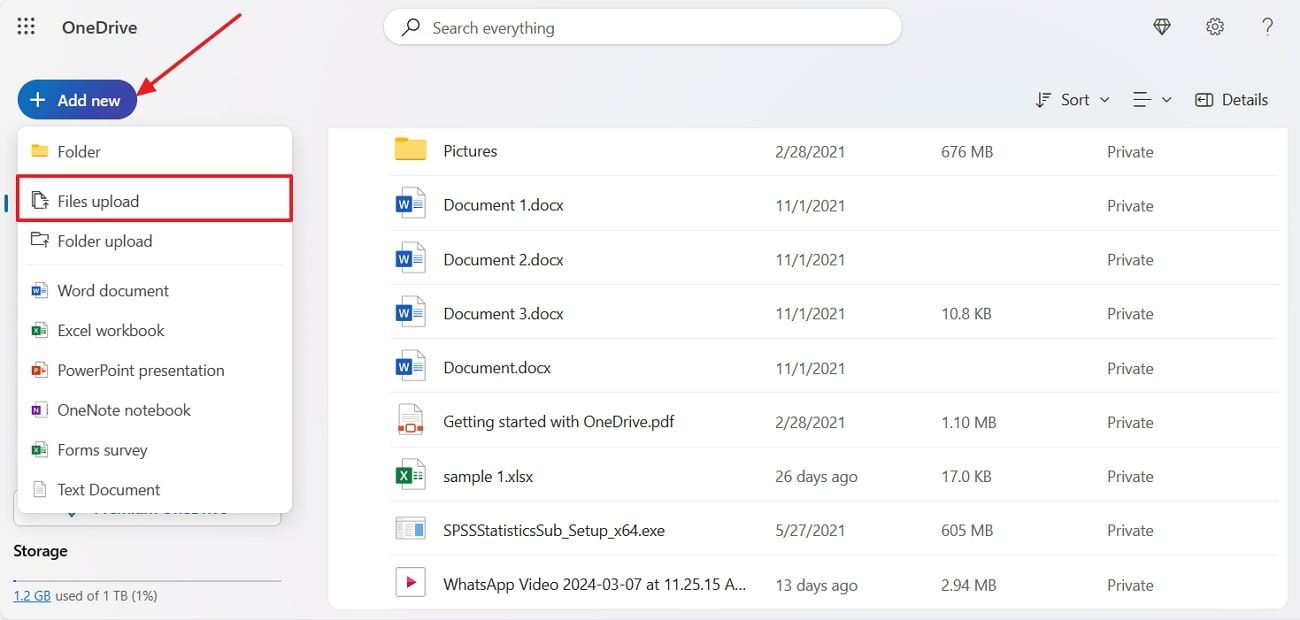The image size is (1300, 620).
Task: Click the Search everything field
Action: click(x=642, y=28)
